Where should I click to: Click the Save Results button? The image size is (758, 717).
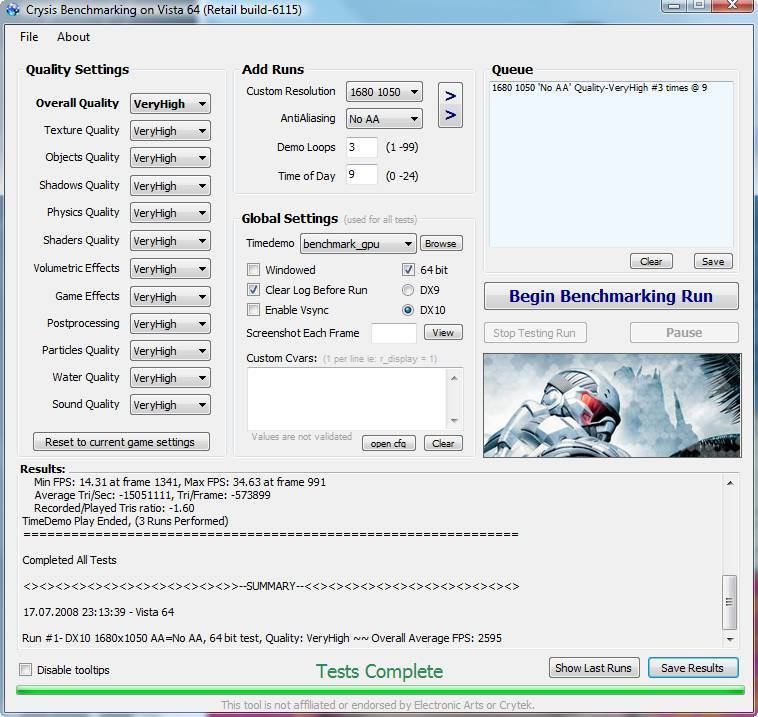click(693, 668)
